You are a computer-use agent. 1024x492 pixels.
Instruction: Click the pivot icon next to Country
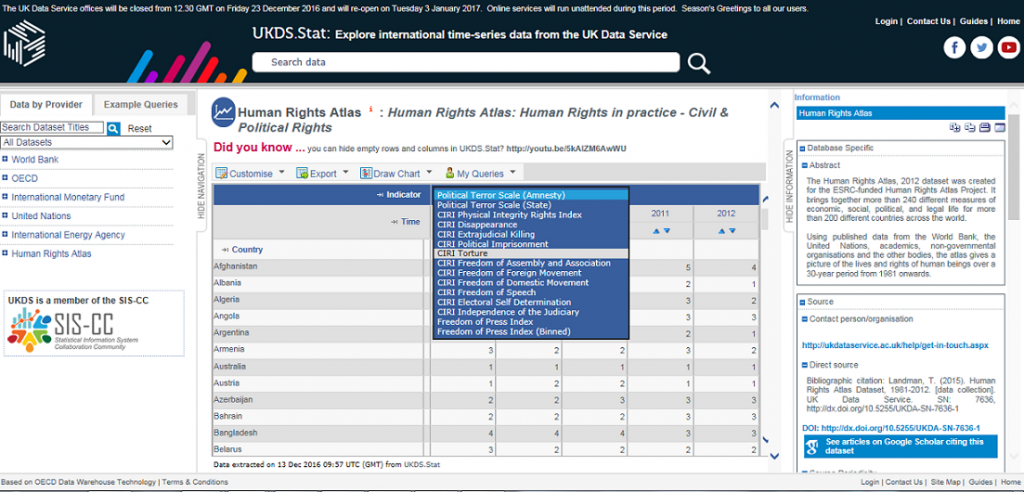(x=225, y=250)
